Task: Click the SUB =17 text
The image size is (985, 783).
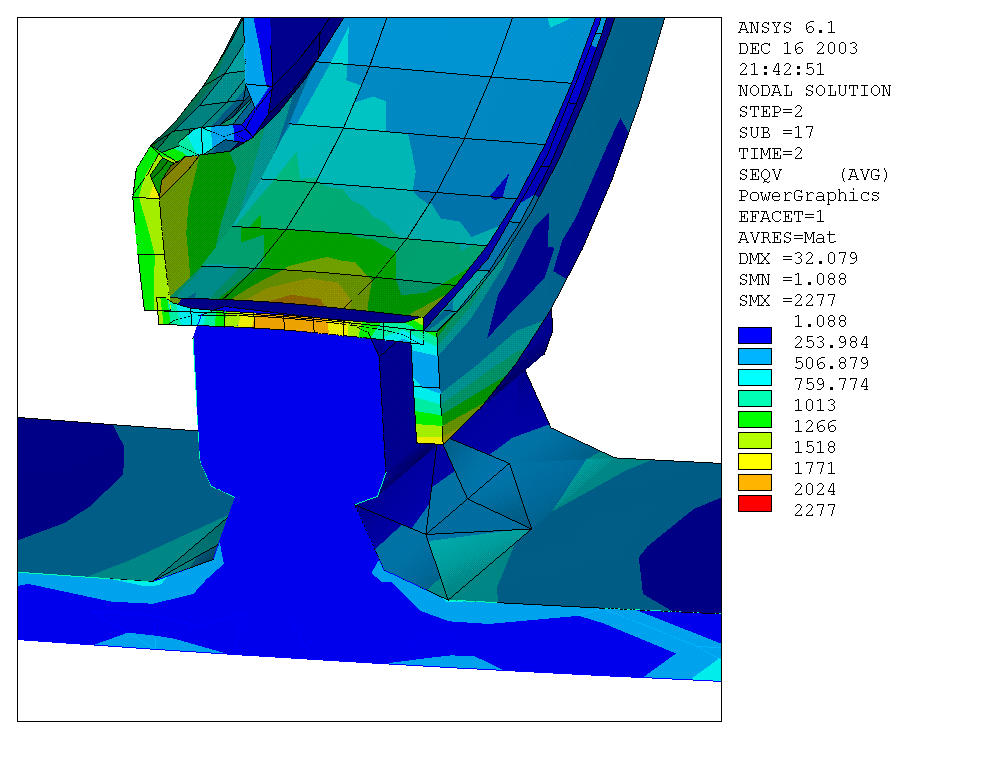Action: click(x=776, y=133)
